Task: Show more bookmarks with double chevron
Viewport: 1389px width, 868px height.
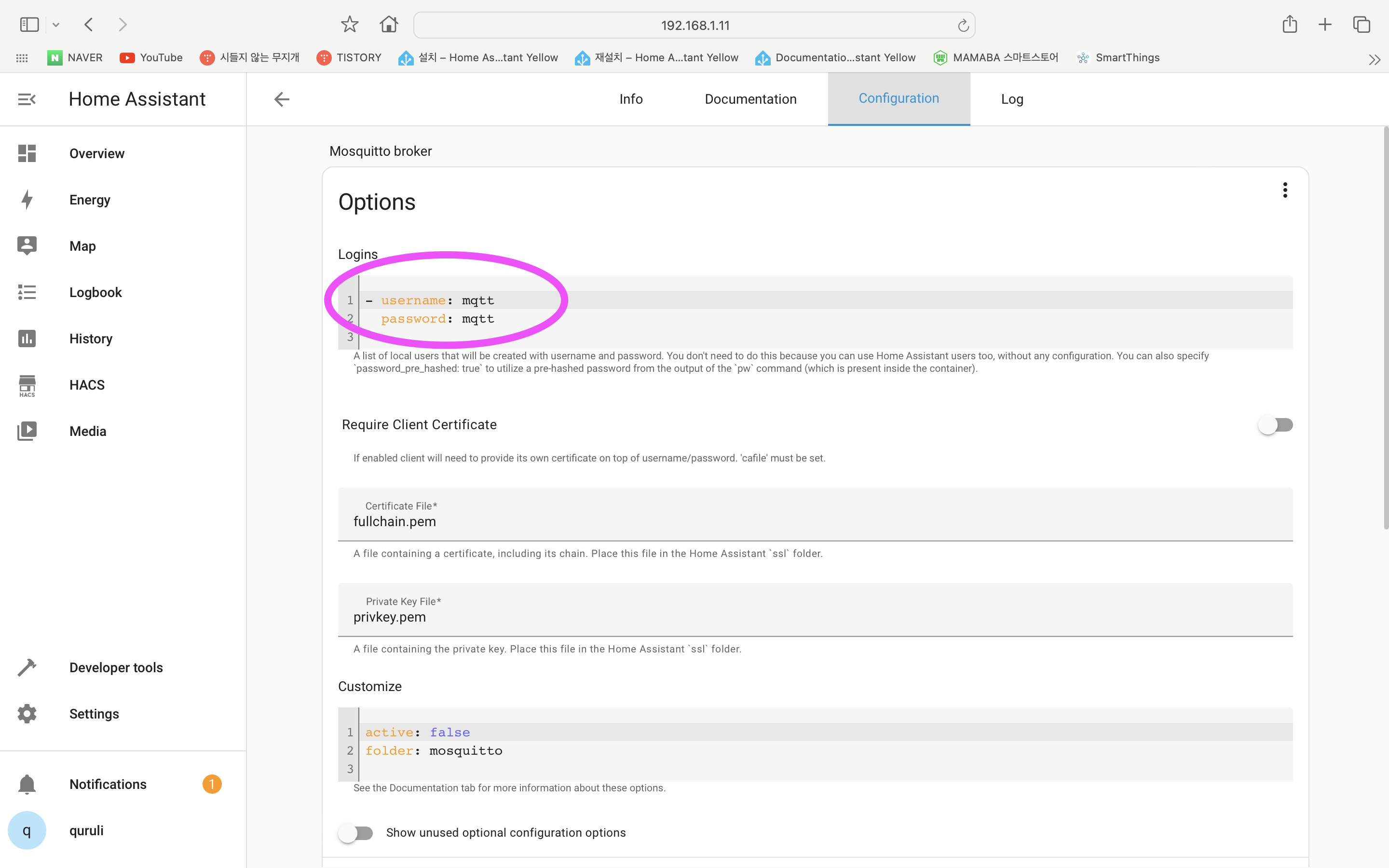Action: tap(1374, 59)
